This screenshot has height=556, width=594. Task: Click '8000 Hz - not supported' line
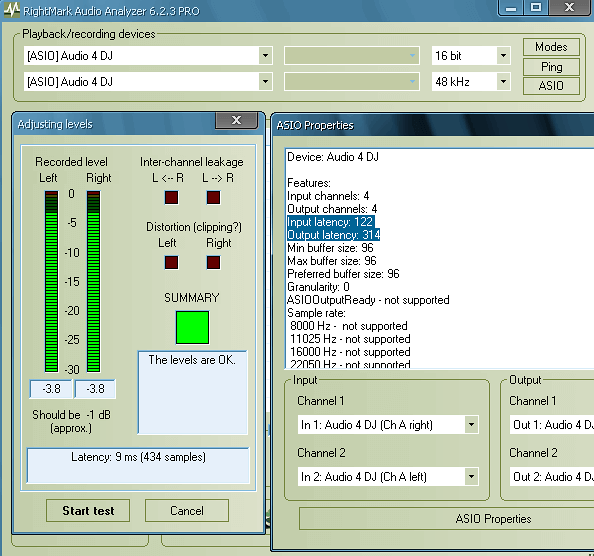pyautogui.click(x=349, y=326)
